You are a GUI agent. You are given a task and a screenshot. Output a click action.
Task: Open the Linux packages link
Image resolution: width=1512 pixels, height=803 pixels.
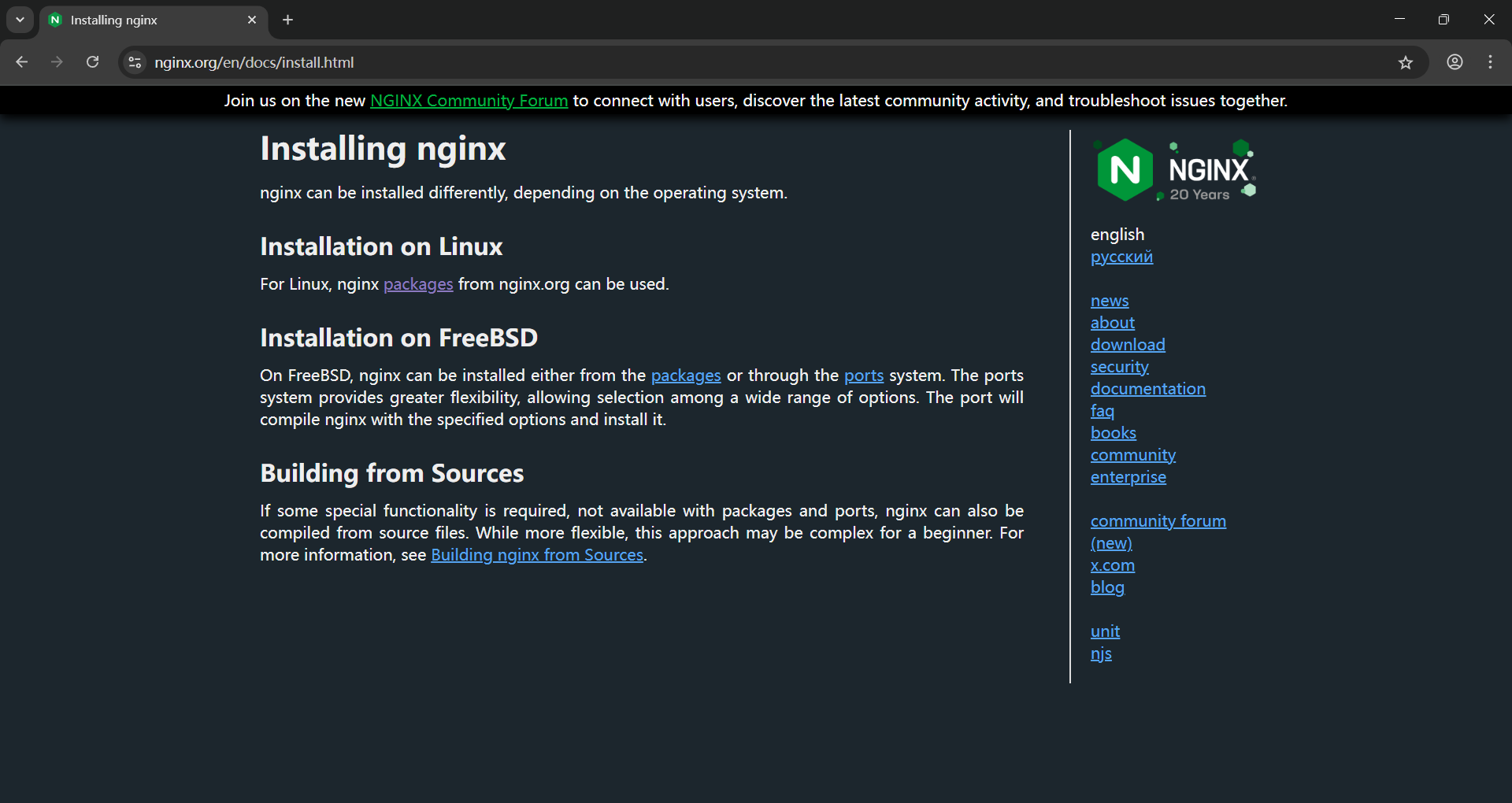[x=418, y=284]
